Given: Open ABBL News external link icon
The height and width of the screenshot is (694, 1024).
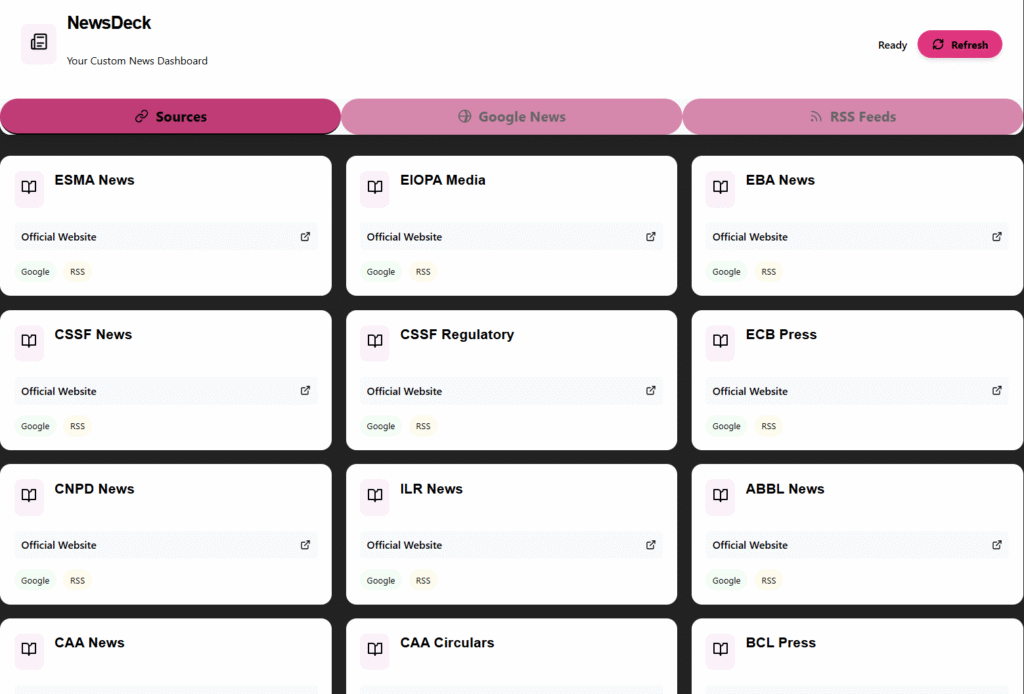Looking at the screenshot, I should [x=996, y=545].
